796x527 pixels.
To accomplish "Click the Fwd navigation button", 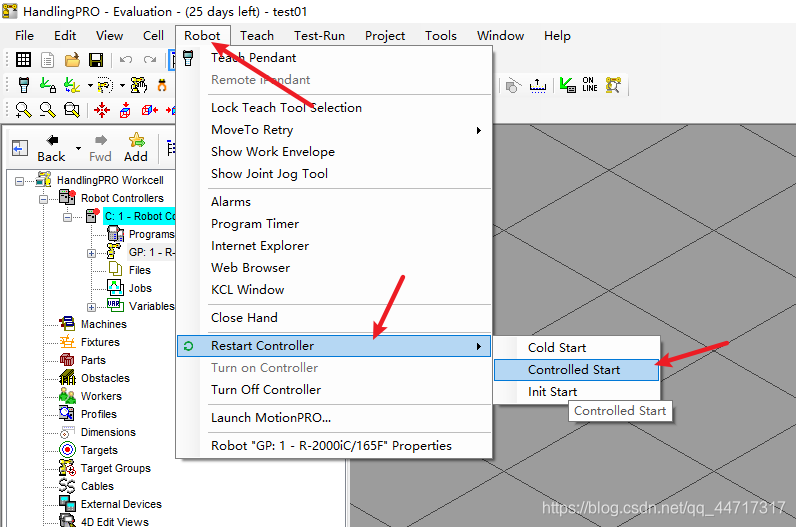I will point(100,148).
